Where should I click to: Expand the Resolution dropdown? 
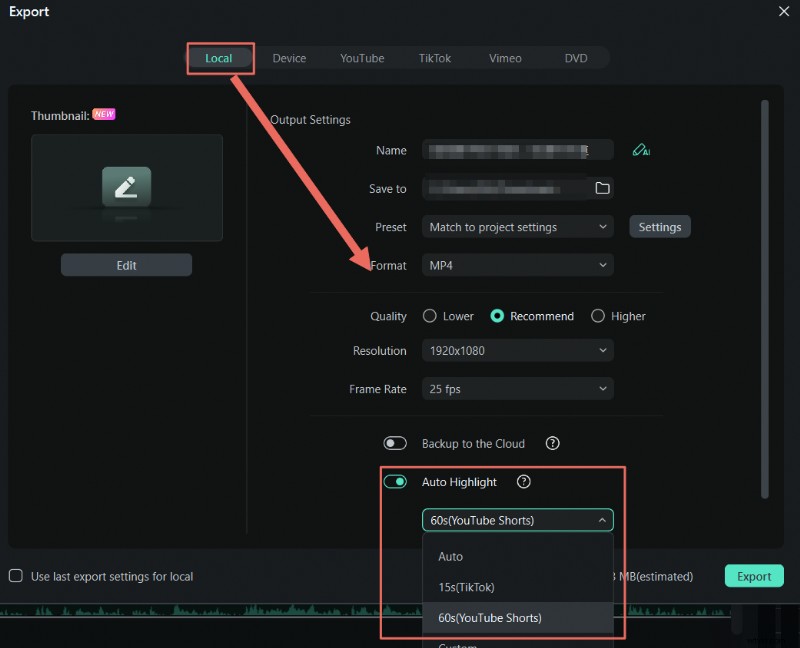pos(517,351)
